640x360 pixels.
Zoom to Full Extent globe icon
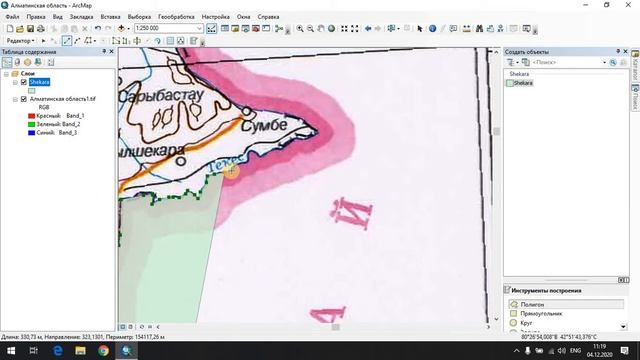click(x=331, y=29)
